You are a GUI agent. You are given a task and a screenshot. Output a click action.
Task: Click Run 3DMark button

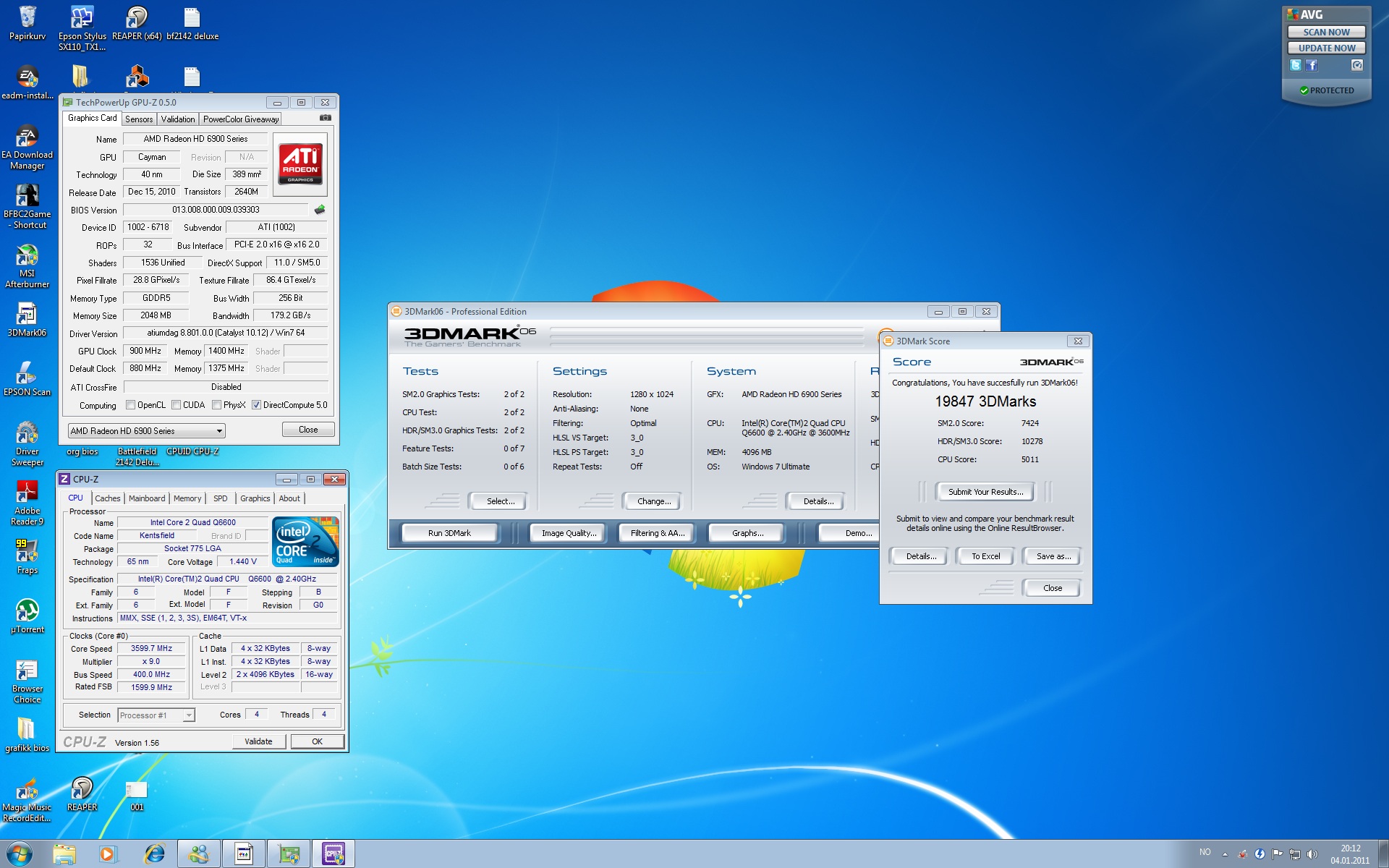pos(449,533)
